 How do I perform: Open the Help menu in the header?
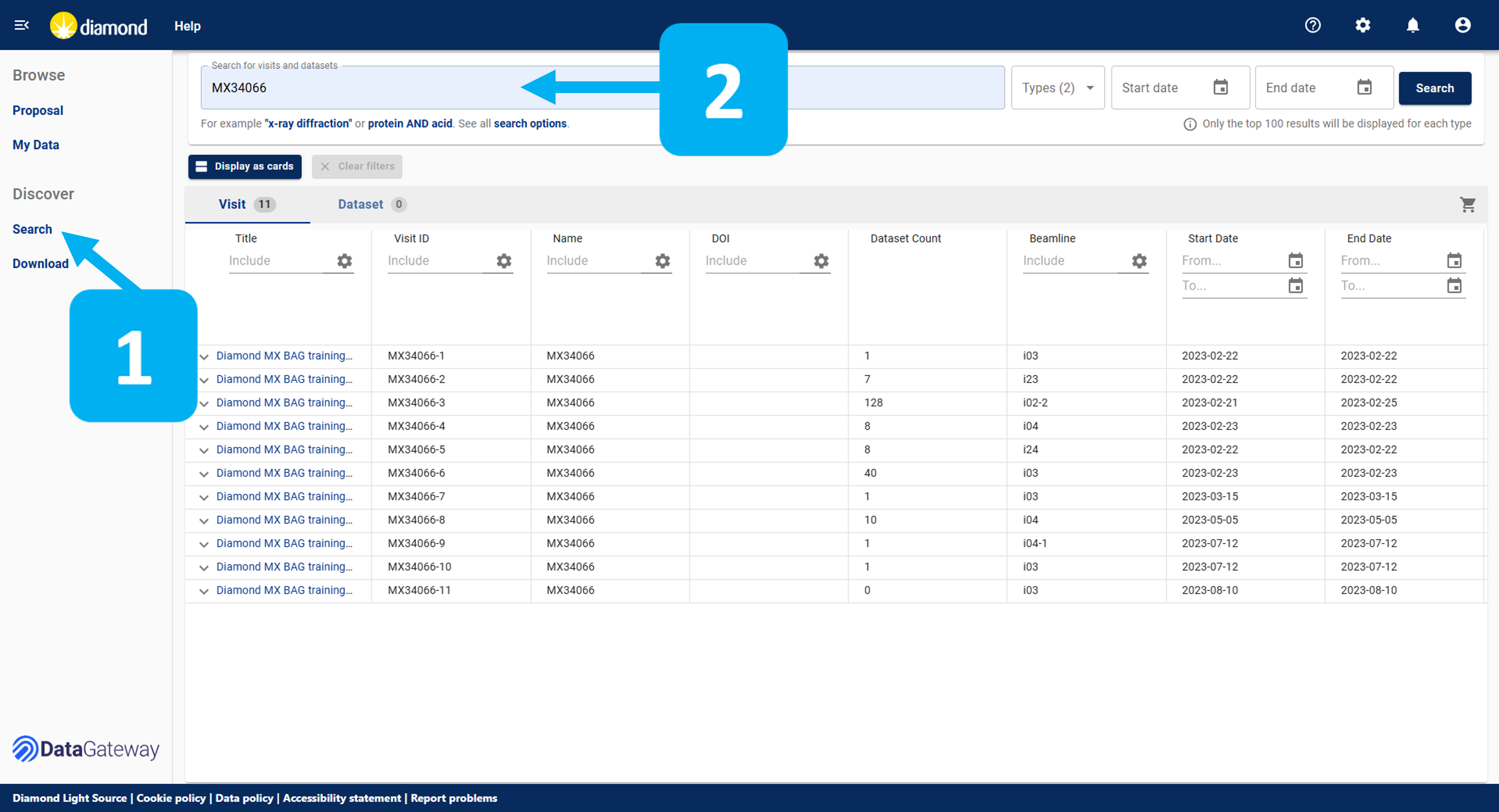(187, 26)
